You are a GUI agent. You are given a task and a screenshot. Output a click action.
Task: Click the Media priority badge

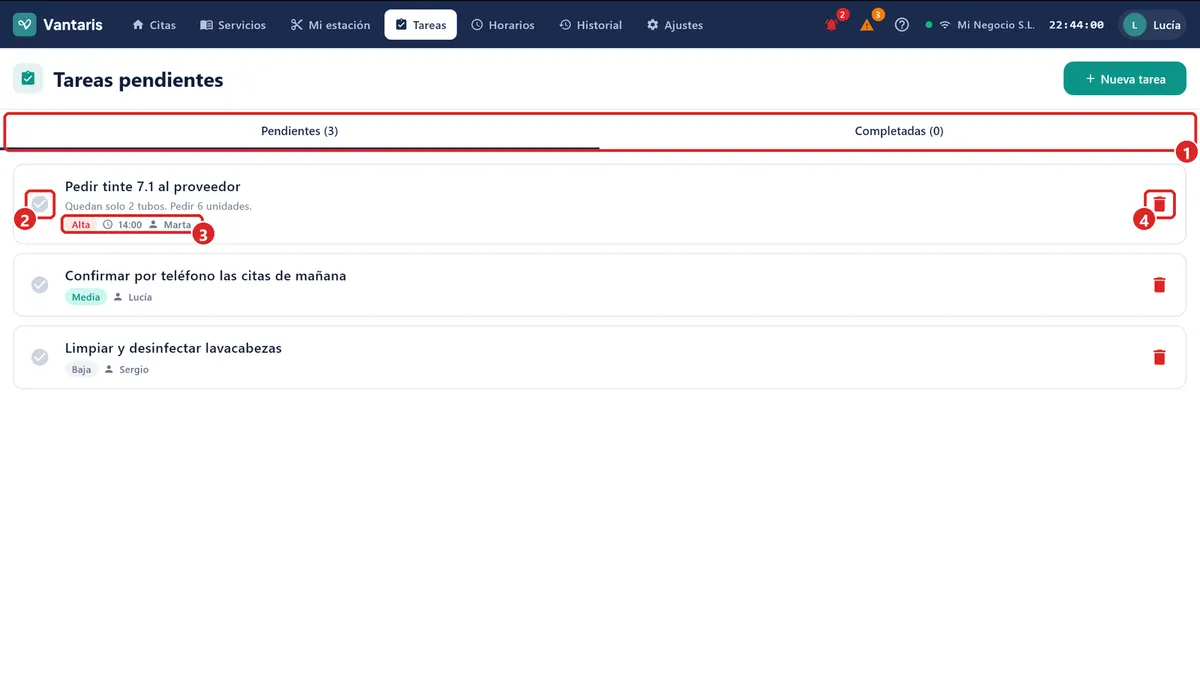(x=86, y=297)
